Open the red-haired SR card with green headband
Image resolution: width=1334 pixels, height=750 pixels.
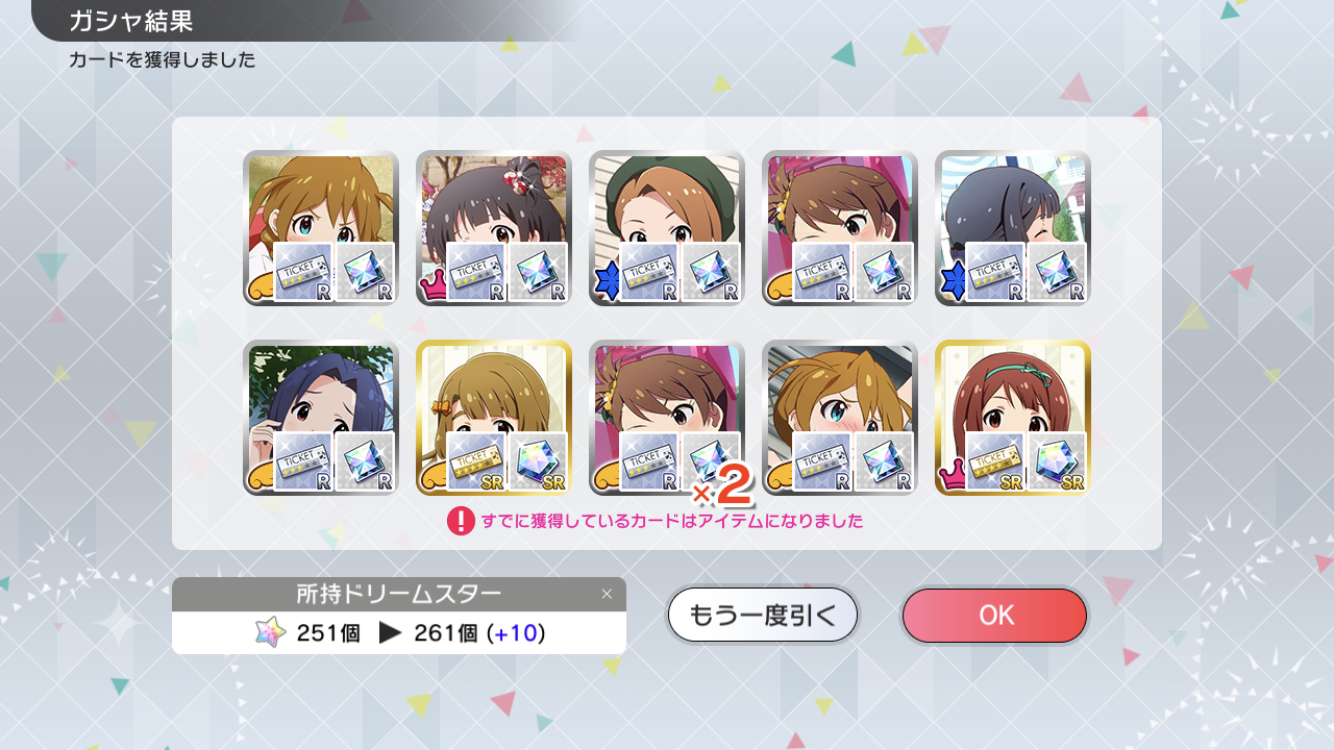point(1012,417)
